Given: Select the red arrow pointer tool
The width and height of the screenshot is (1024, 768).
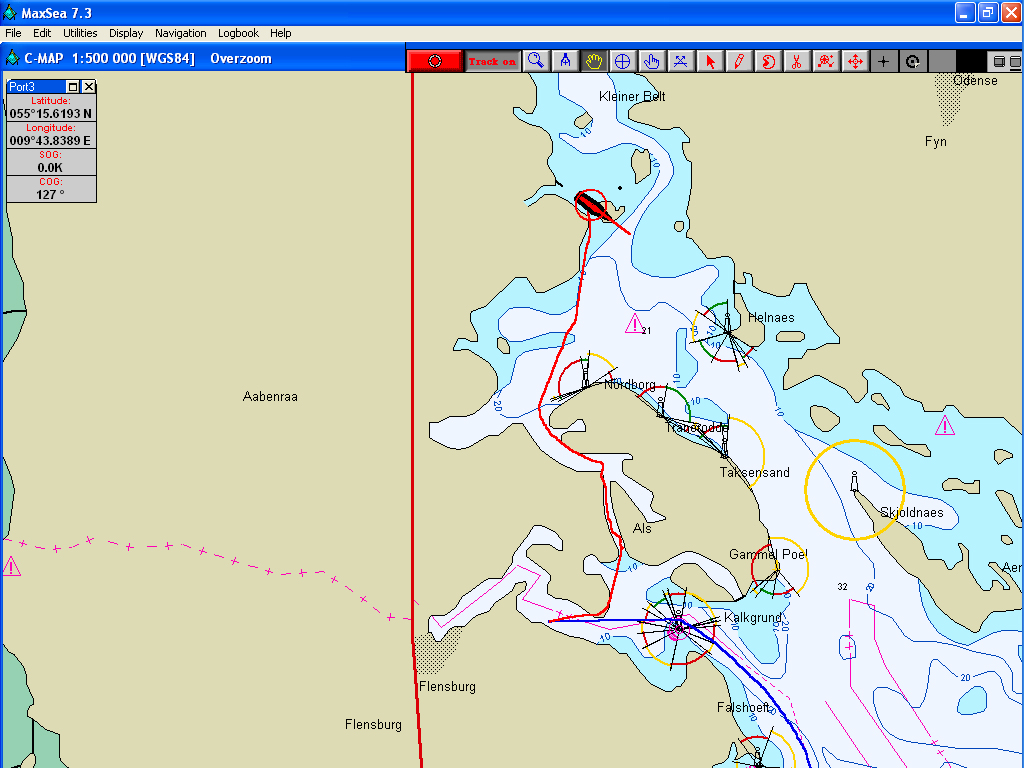Looking at the screenshot, I should [710, 61].
